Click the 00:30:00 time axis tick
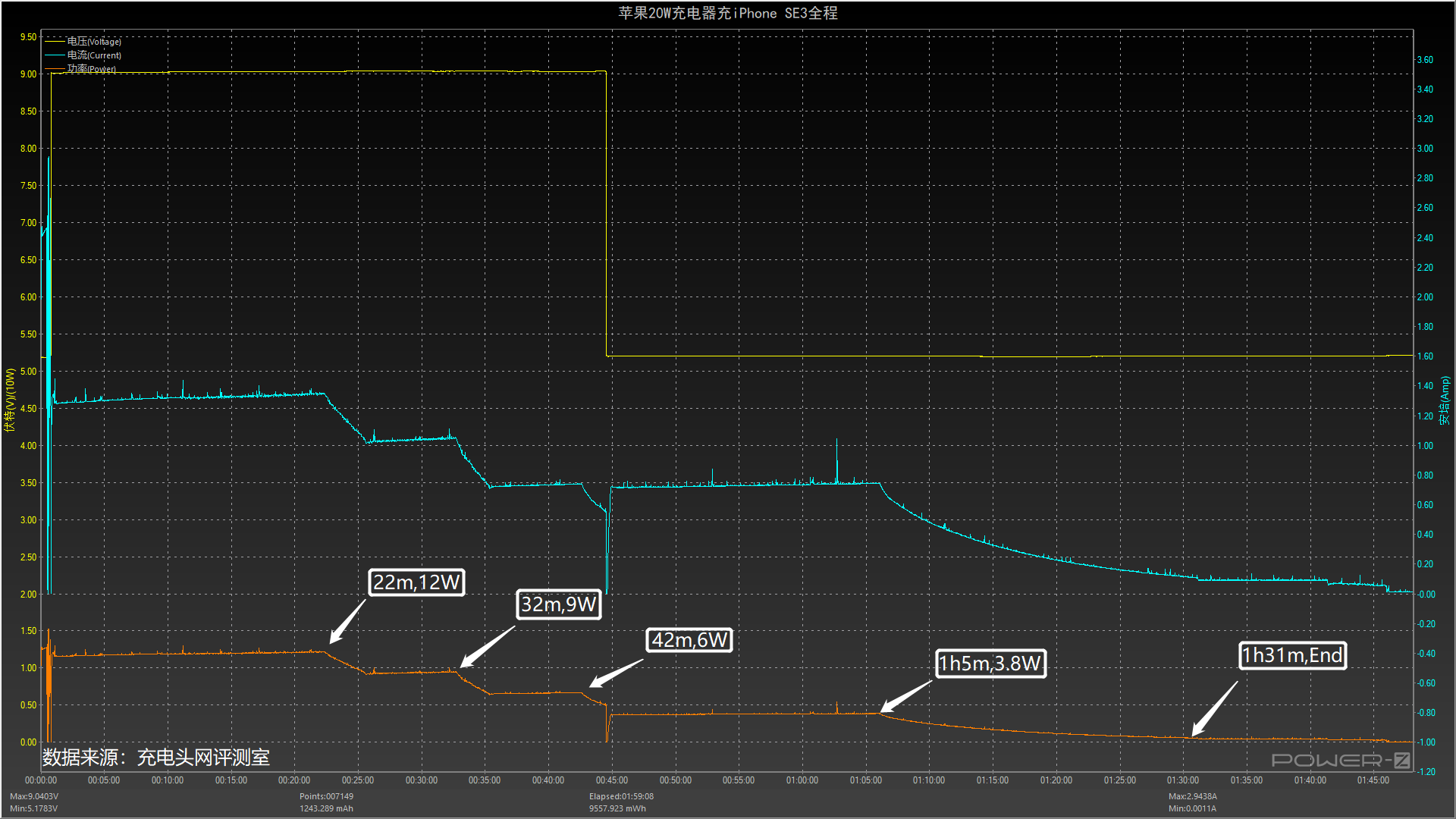The width and height of the screenshot is (1456, 819). [x=422, y=780]
